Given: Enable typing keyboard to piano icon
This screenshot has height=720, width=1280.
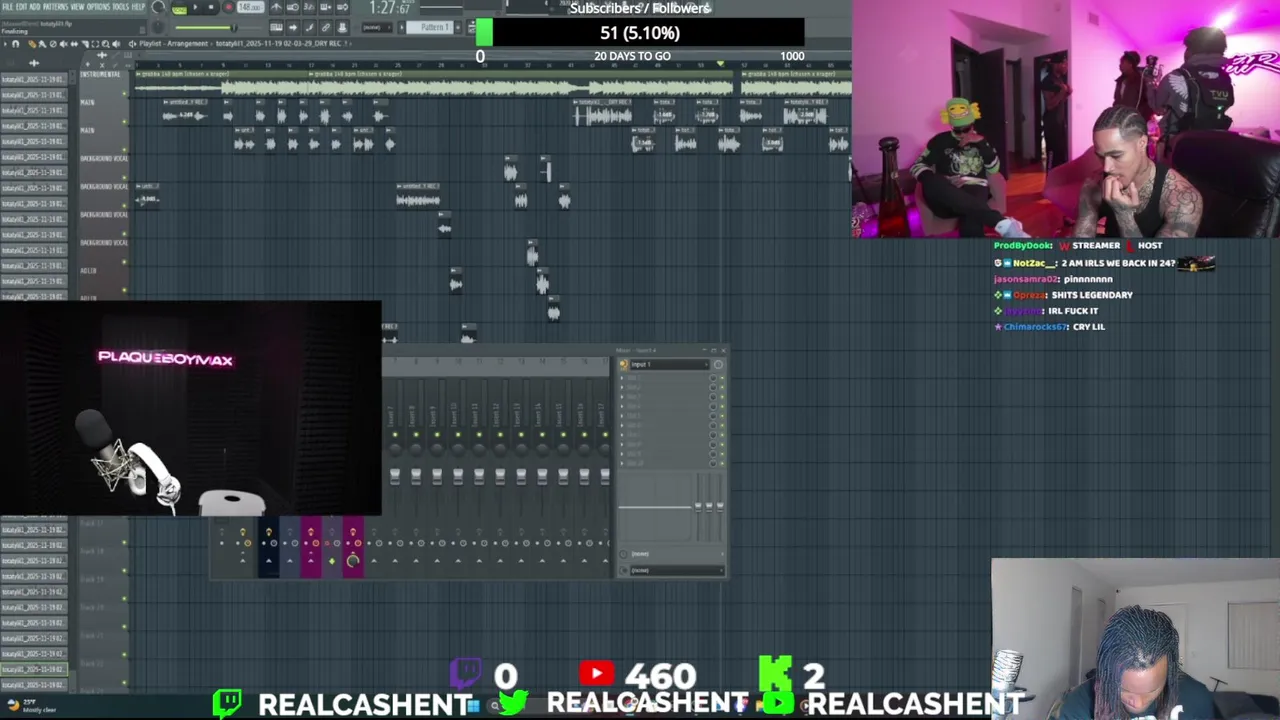Looking at the screenshot, I should (276, 27).
